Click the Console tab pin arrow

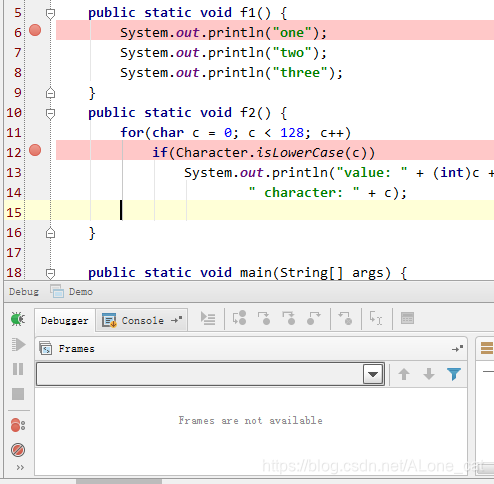click(177, 320)
